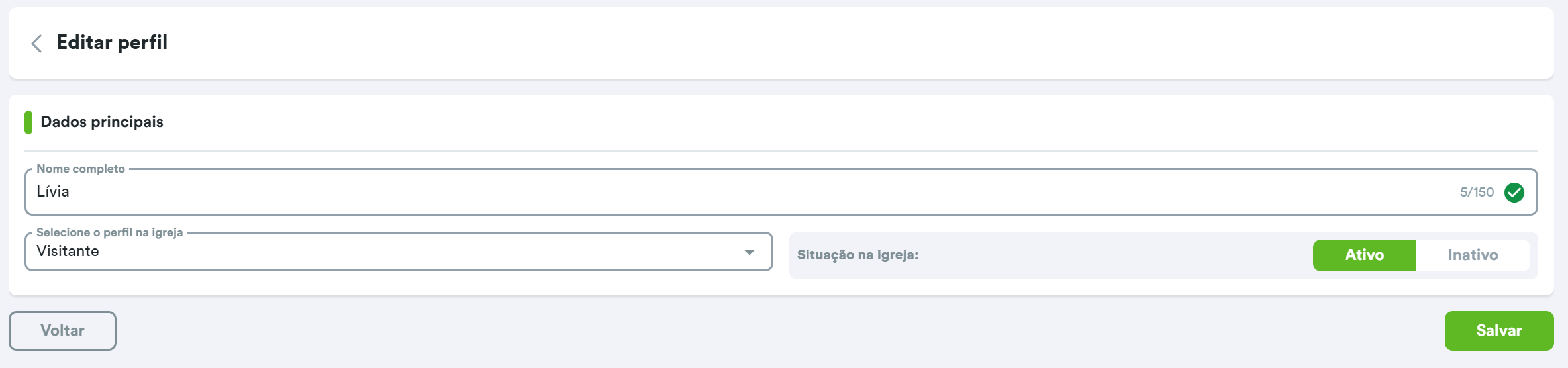
Task: Focus the Nome completo text field
Action: [728, 193]
